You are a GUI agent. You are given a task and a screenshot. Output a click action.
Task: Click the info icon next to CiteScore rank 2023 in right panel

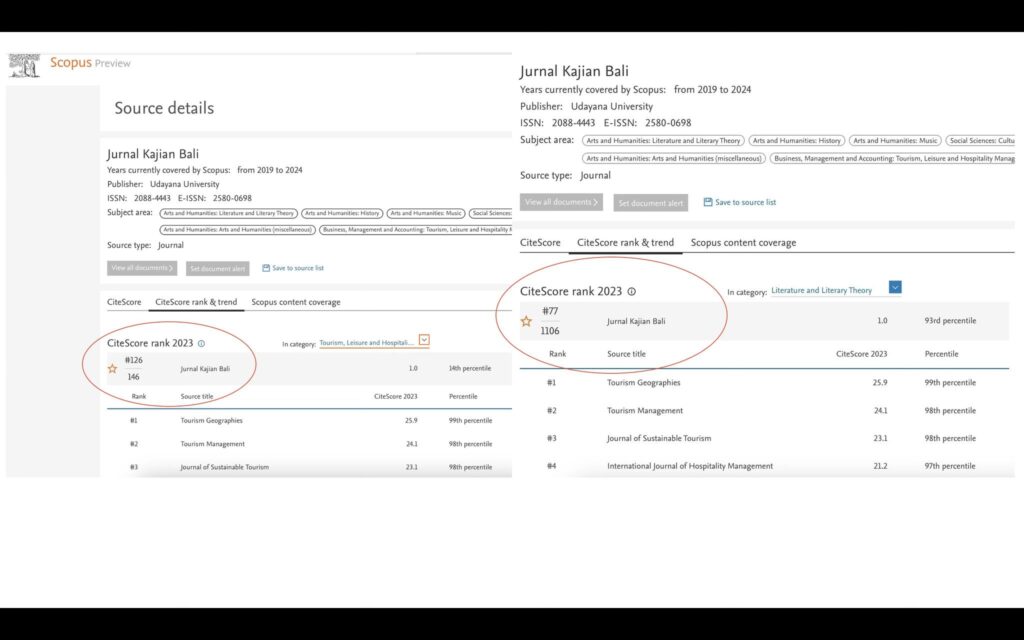632,292
